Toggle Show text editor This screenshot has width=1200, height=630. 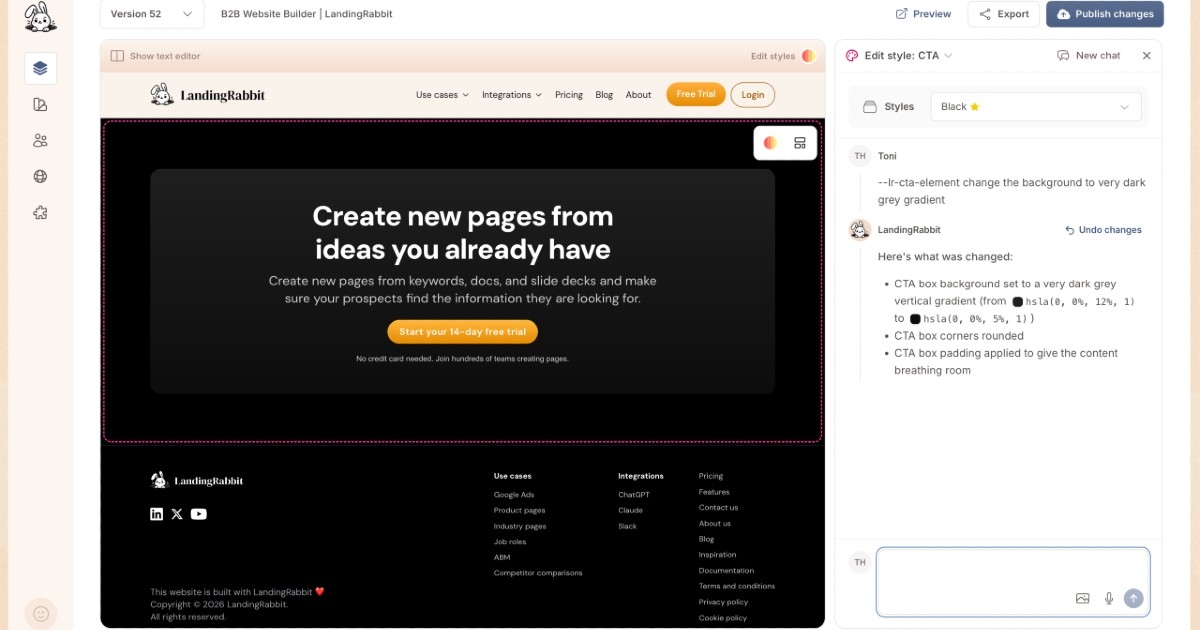pyautogui.click(x=155, y=56)
